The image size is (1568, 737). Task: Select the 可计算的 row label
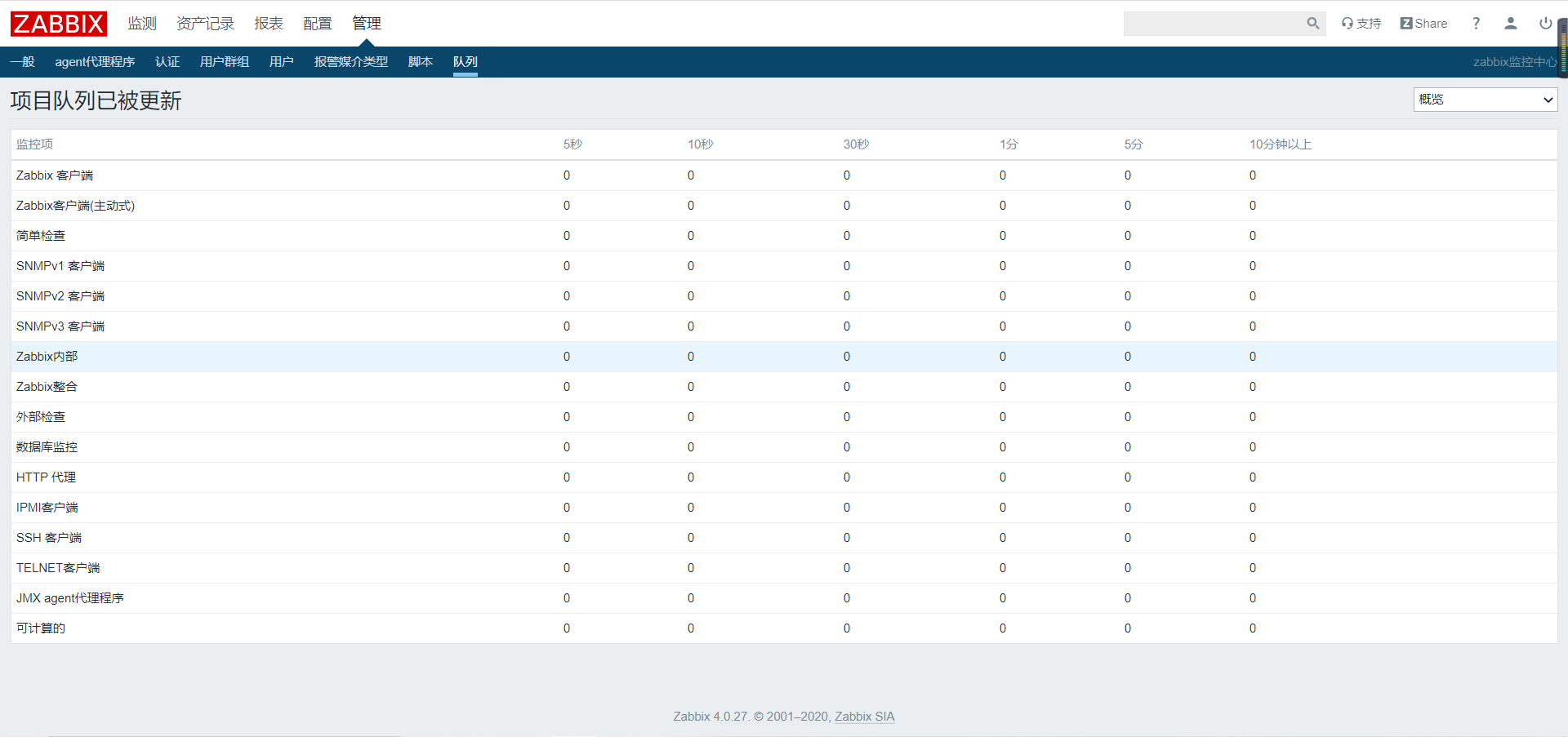[41, 628]
